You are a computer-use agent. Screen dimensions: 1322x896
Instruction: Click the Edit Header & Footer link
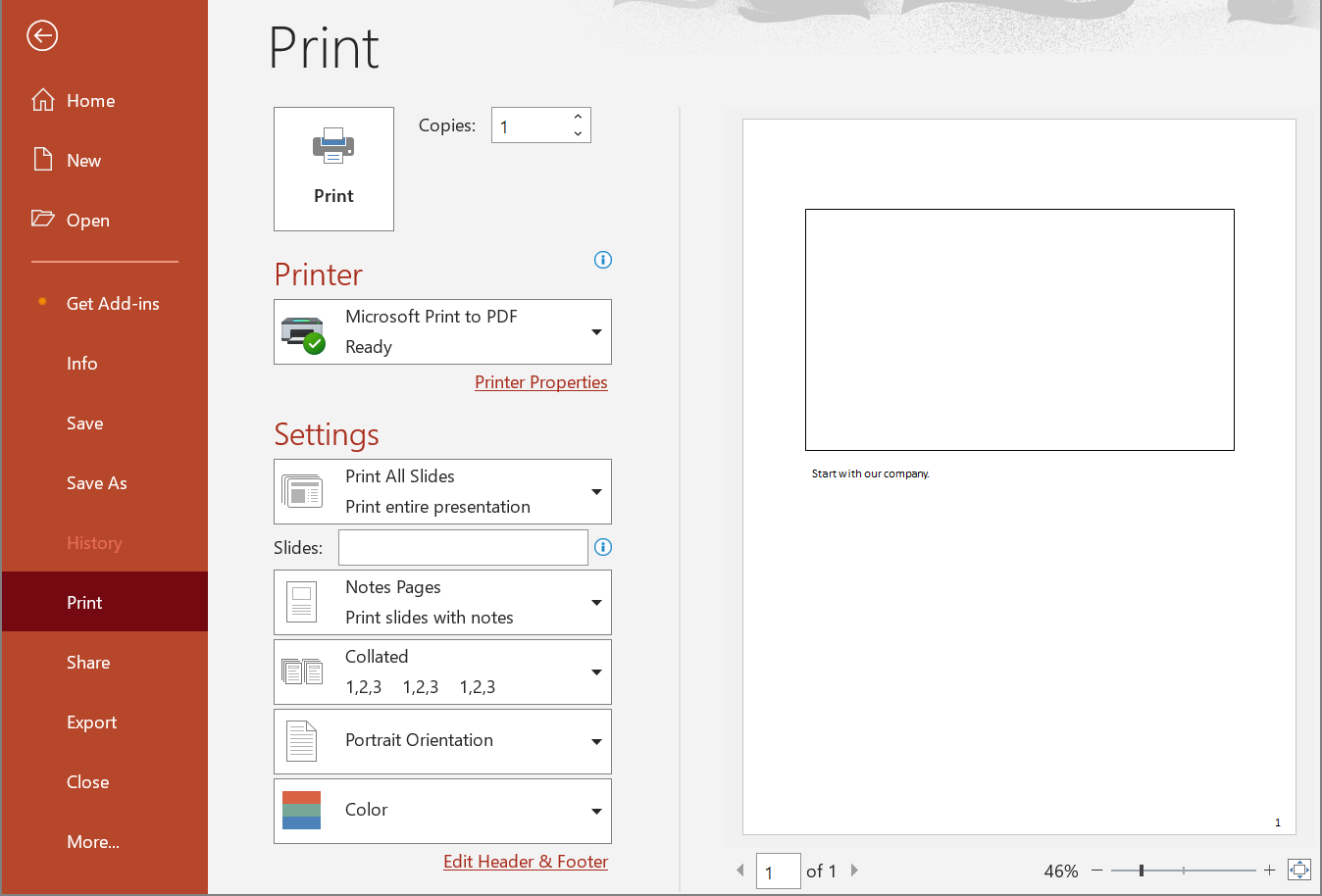pos(526,862)
